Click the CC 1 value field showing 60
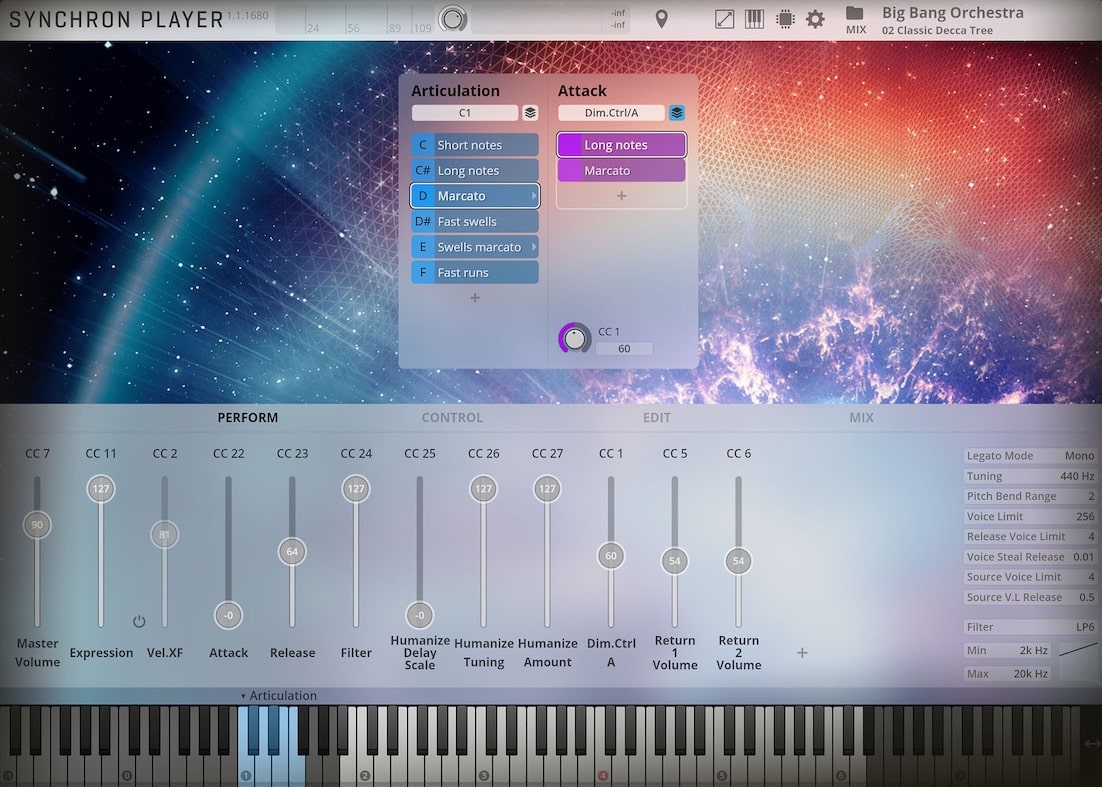This screenshot has width=1102, height=787. 624,348
